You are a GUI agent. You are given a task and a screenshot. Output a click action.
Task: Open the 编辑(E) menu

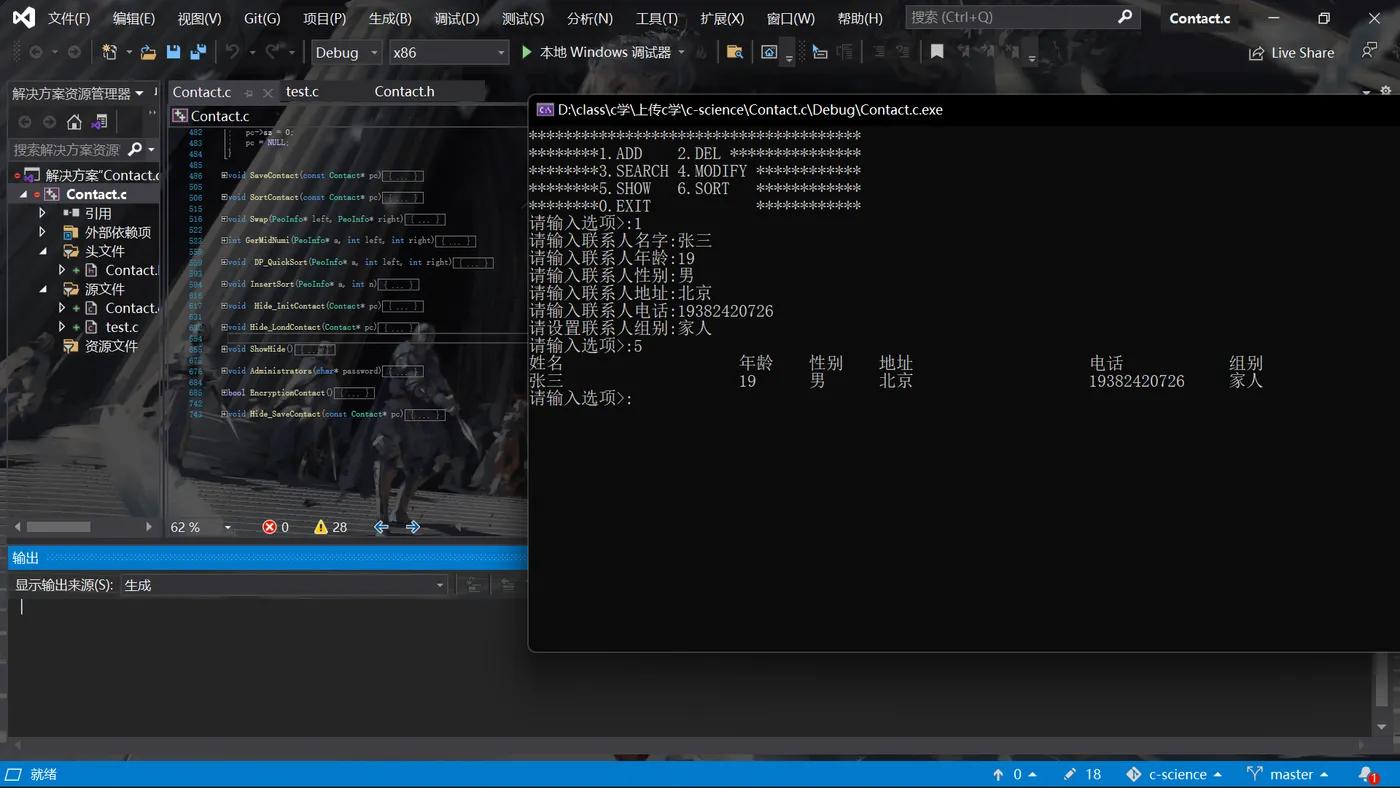pyautogui.click(x=134, y=18)
